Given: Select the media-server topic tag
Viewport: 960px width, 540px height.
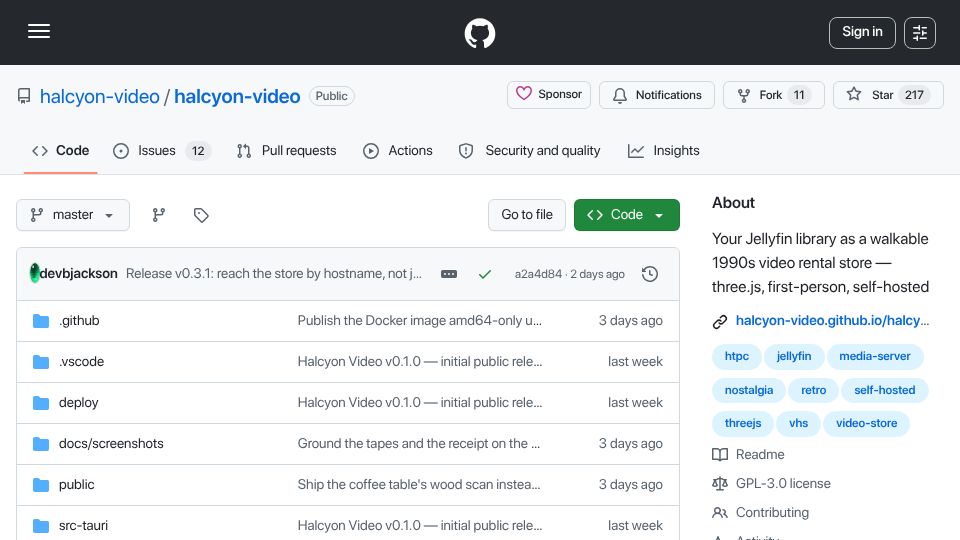Looking at the screenshot, I should pos(874,356).
